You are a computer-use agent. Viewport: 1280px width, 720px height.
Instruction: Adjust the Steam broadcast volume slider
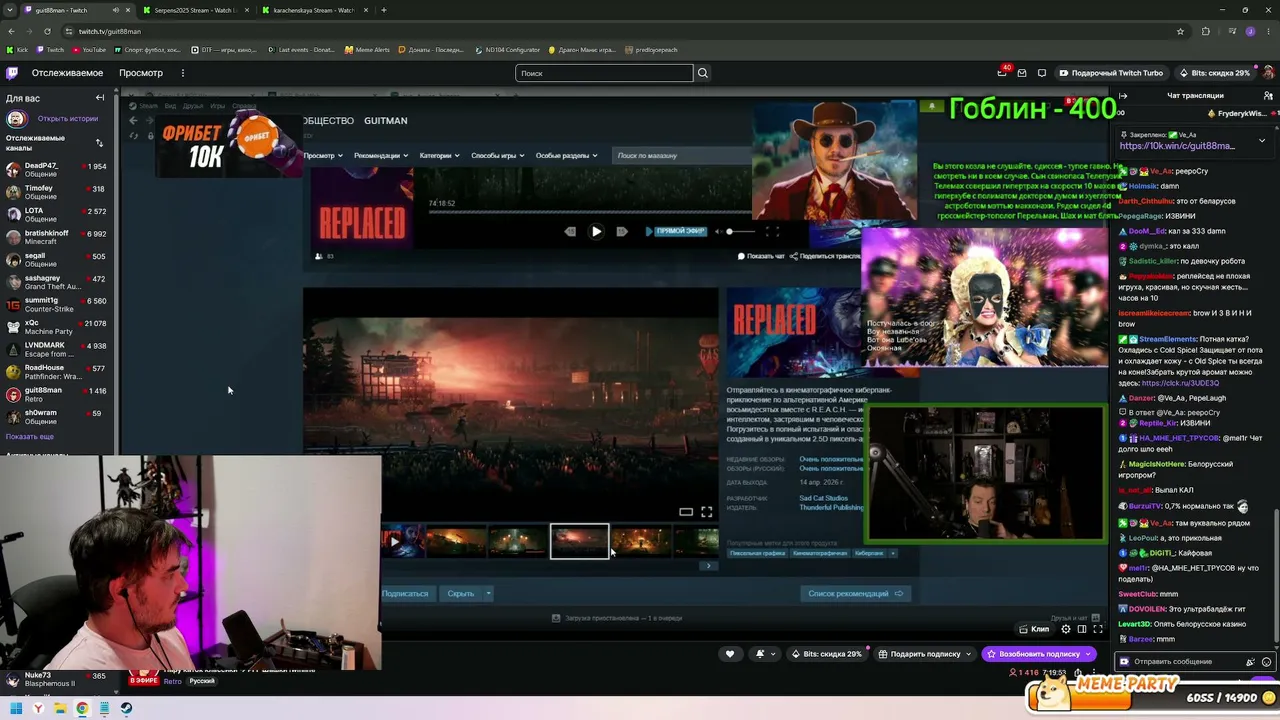click(740, 231)
